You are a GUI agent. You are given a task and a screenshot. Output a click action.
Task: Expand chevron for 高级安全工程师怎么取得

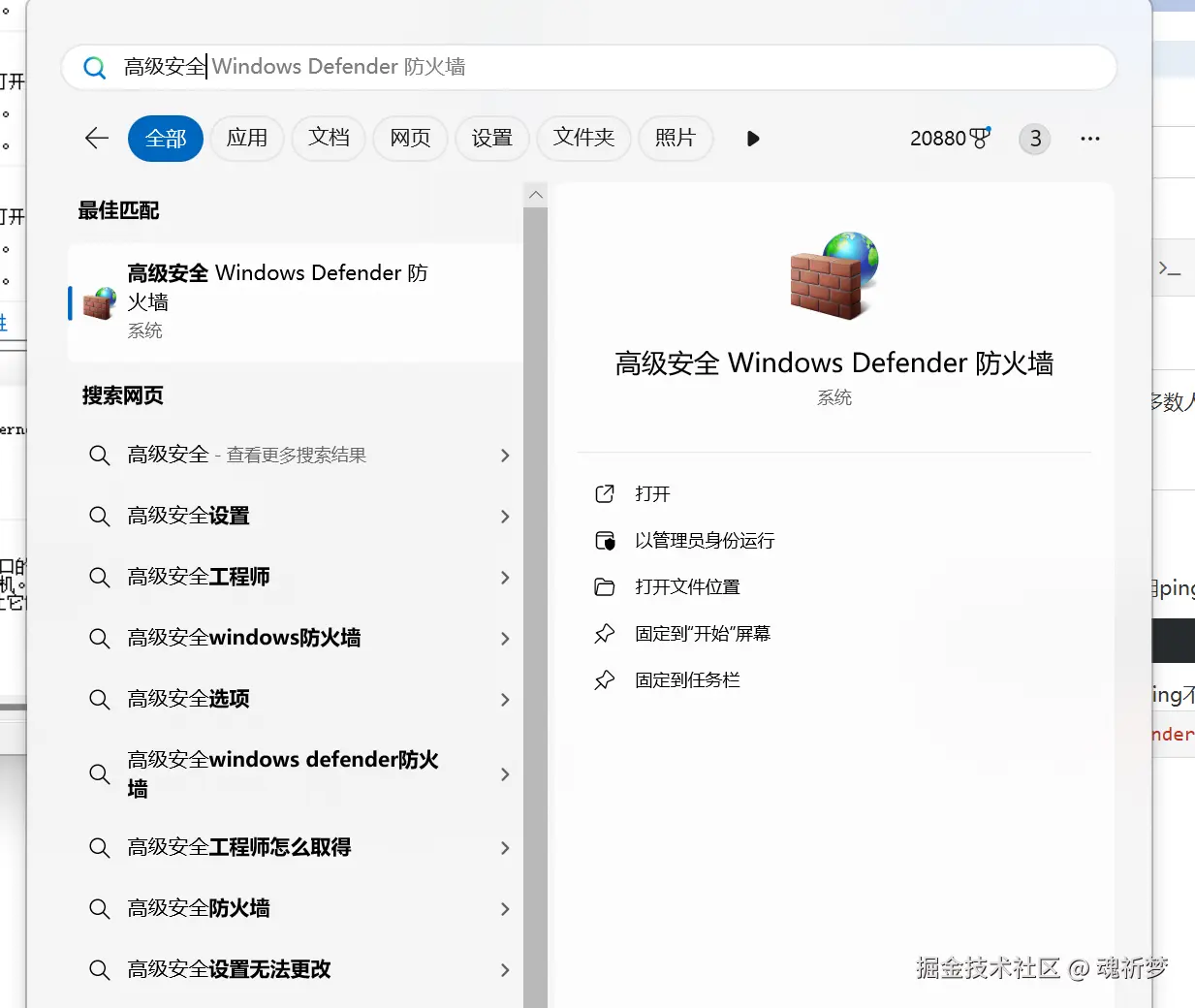click(x=505, y=848)
